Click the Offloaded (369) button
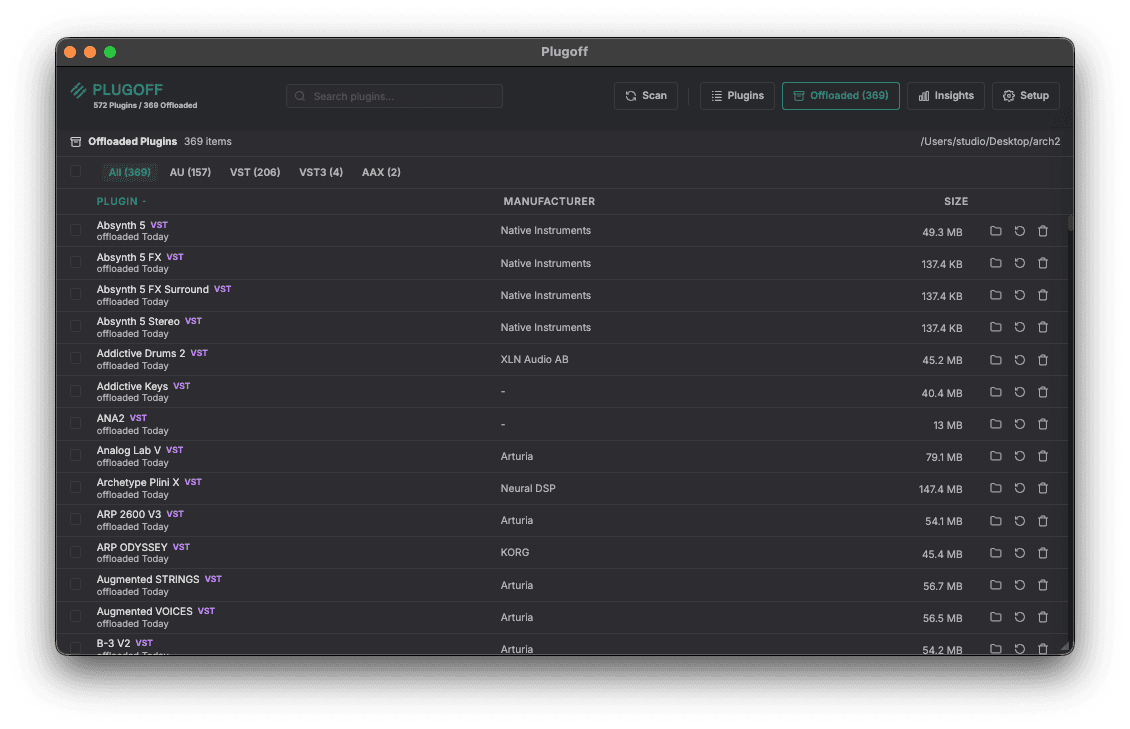Viewport: 1130px width, 729px height. click(x=840, y=95)
